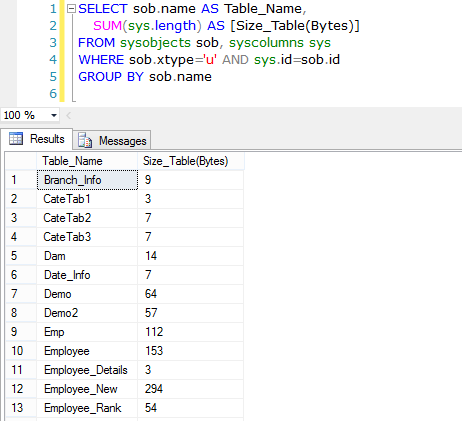Select row header number 13
The image size is (462, 421).
click(21, 408)
